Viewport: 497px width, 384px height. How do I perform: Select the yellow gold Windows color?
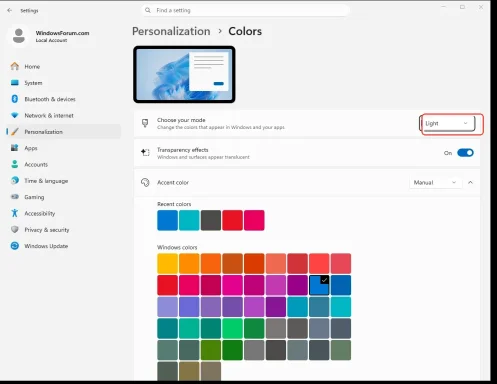point(167,263)
